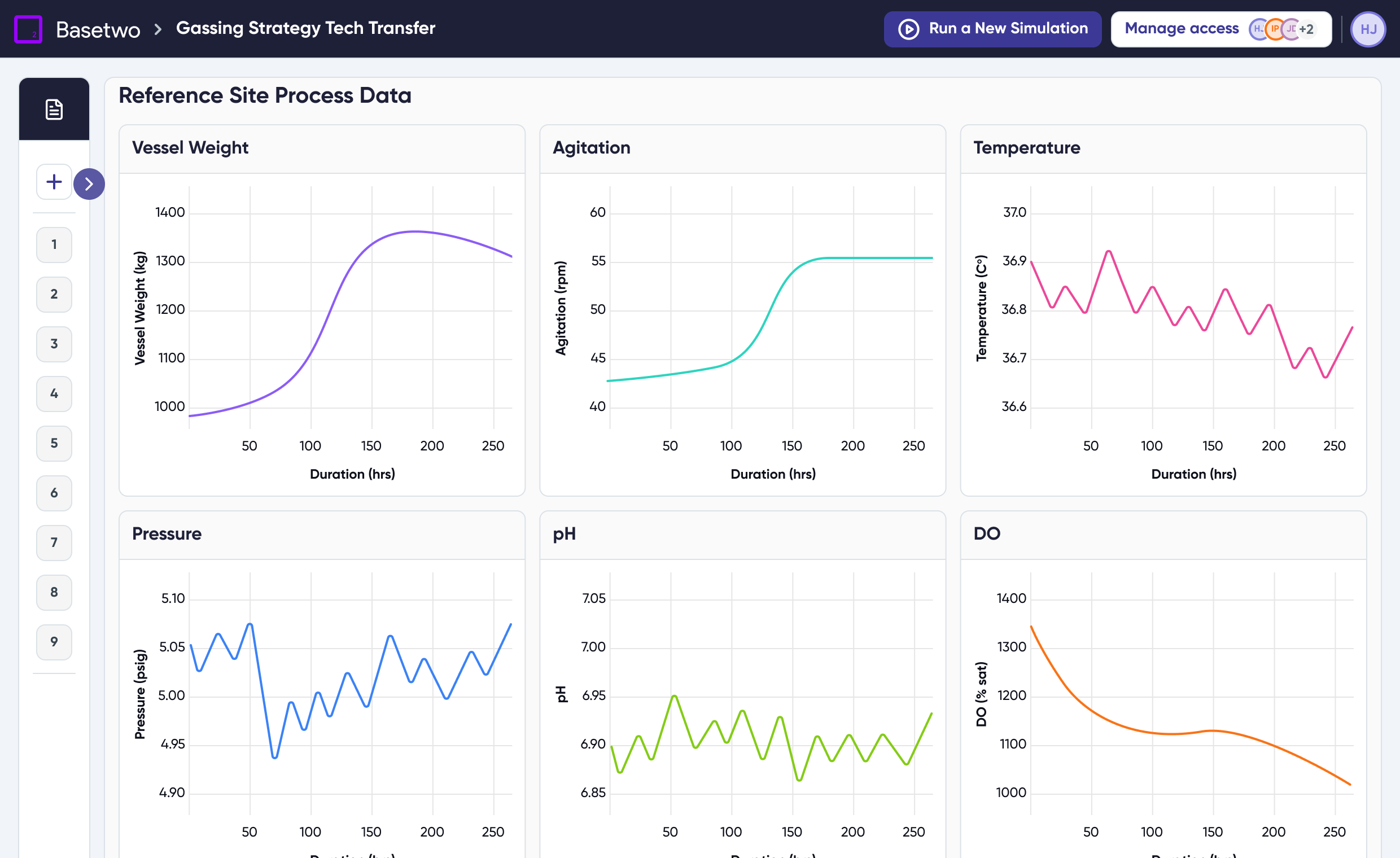The height and width of the screenshot is (858, 1400).
Task: Click the 7.05 tick on pH chart
Action: 594,598
